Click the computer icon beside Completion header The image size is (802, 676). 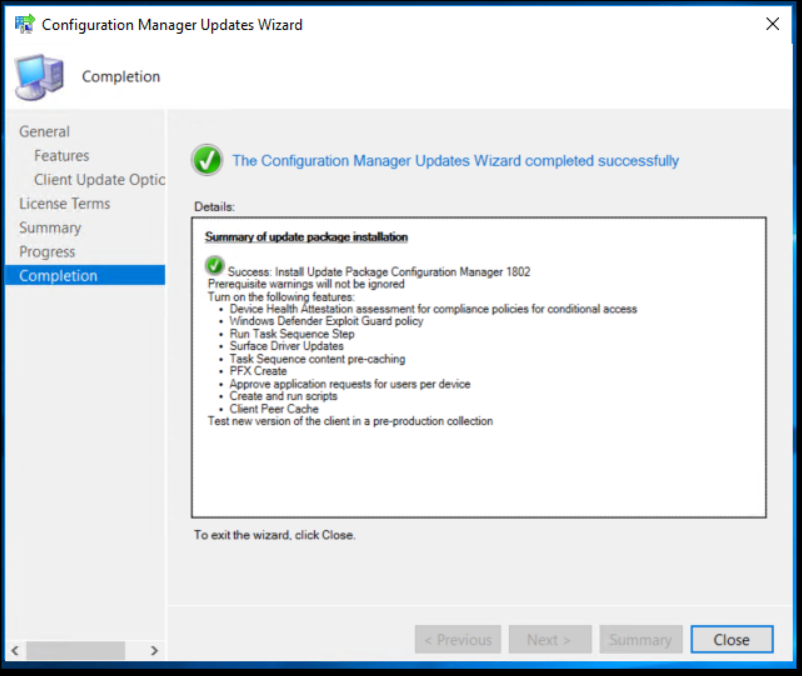point(39,77)
